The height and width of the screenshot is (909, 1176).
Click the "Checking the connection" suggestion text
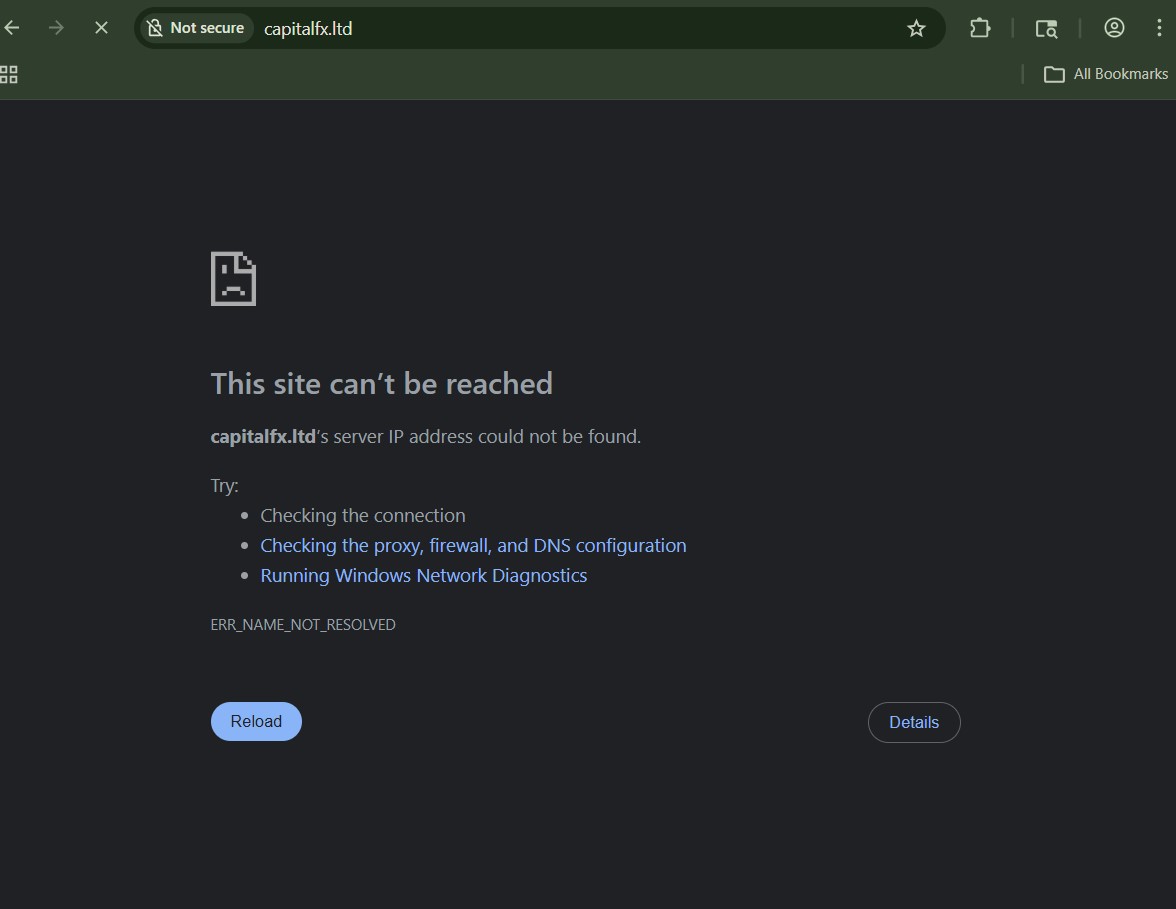pyautogui.click(x=363, y=515)
